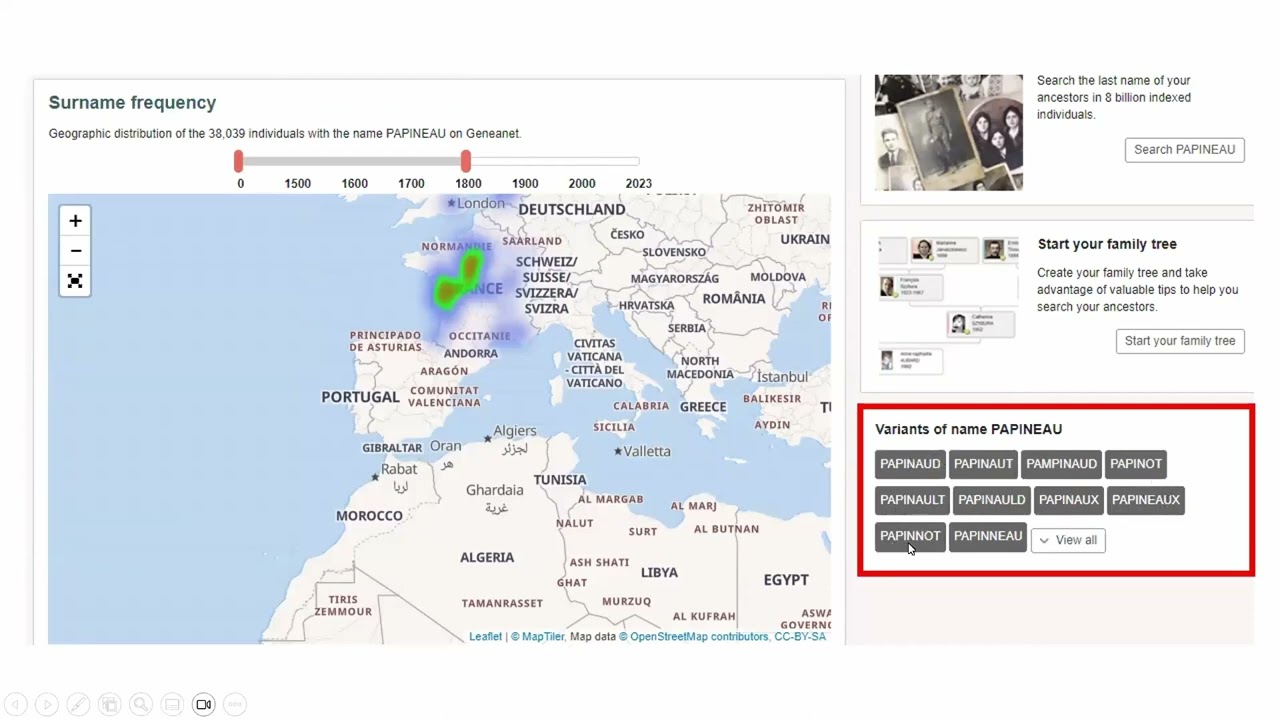Viewport: 1280px width, 720px height.
Task: Click the PAPINEAUX variant tag
Action: click(1146, 500)
